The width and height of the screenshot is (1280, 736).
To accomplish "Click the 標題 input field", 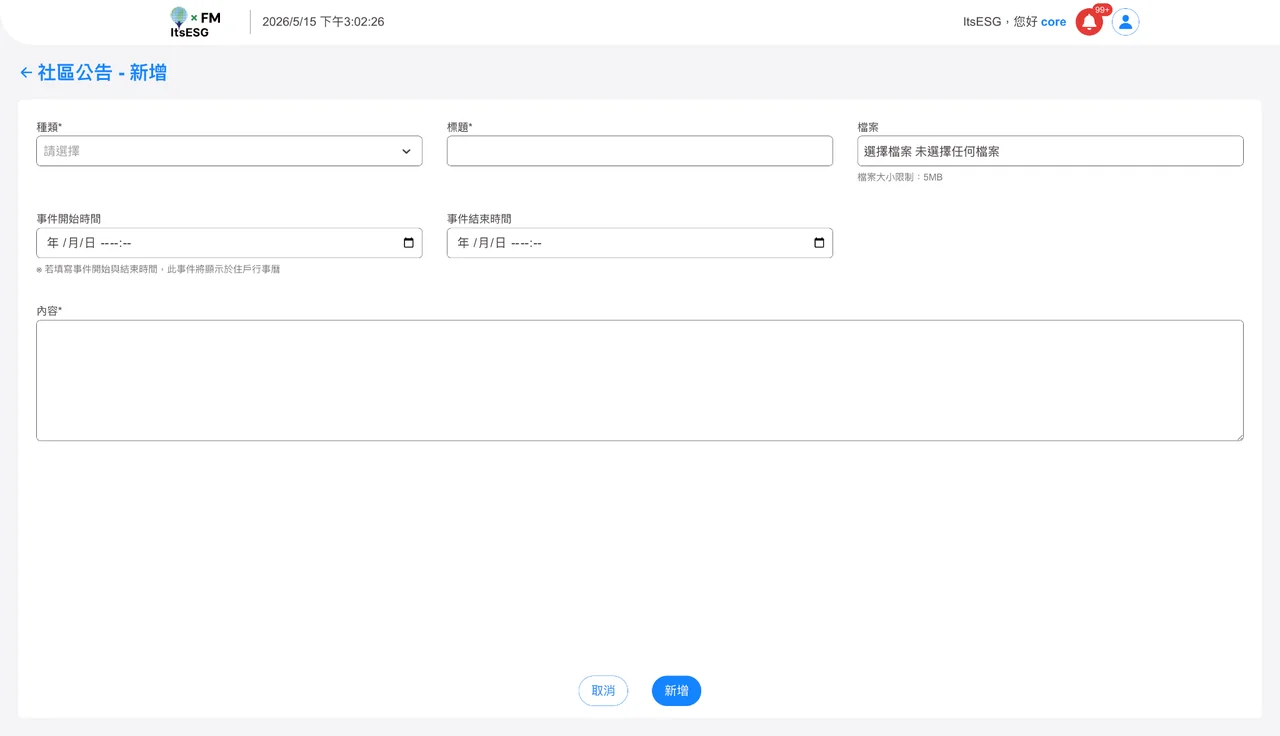I will point(640,151).
